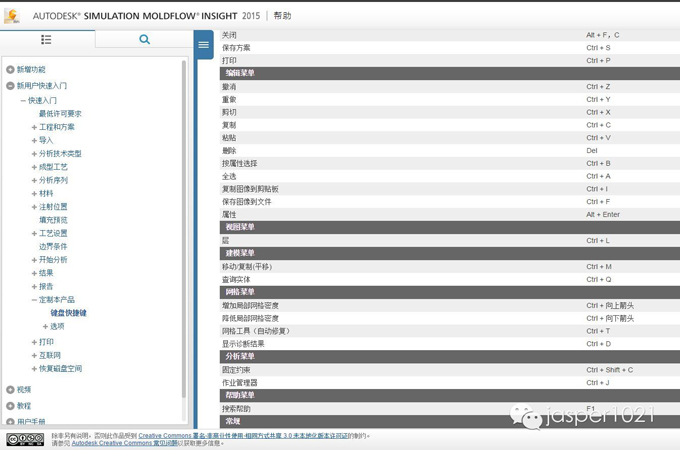Open the 打印 topic in navigation tree
The height and width of the screenshot is (450, 680).
pyautogui.click(x=46, y=342)
